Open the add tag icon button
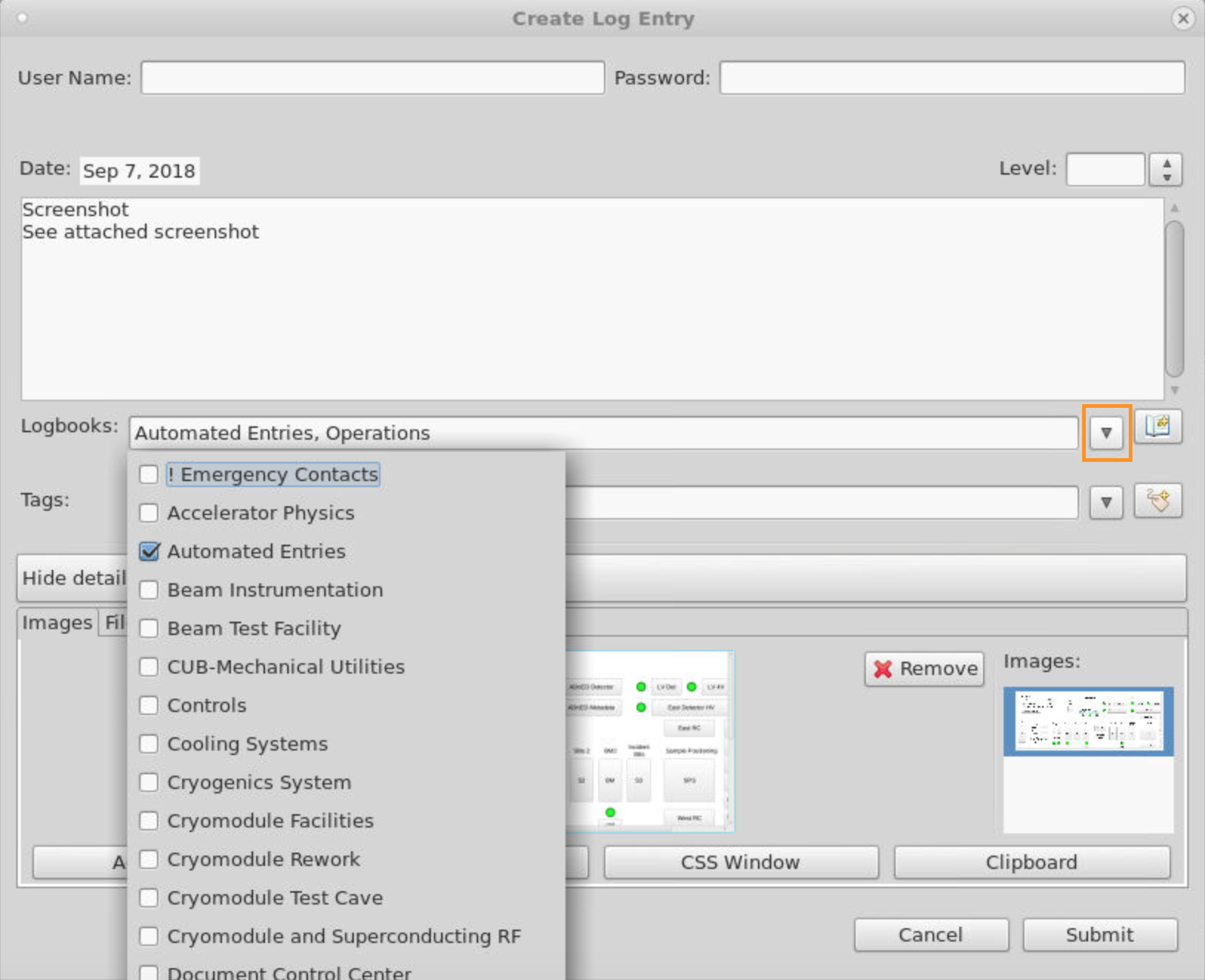This screenshot has height=980, width=1205. tap(1158, 501)
